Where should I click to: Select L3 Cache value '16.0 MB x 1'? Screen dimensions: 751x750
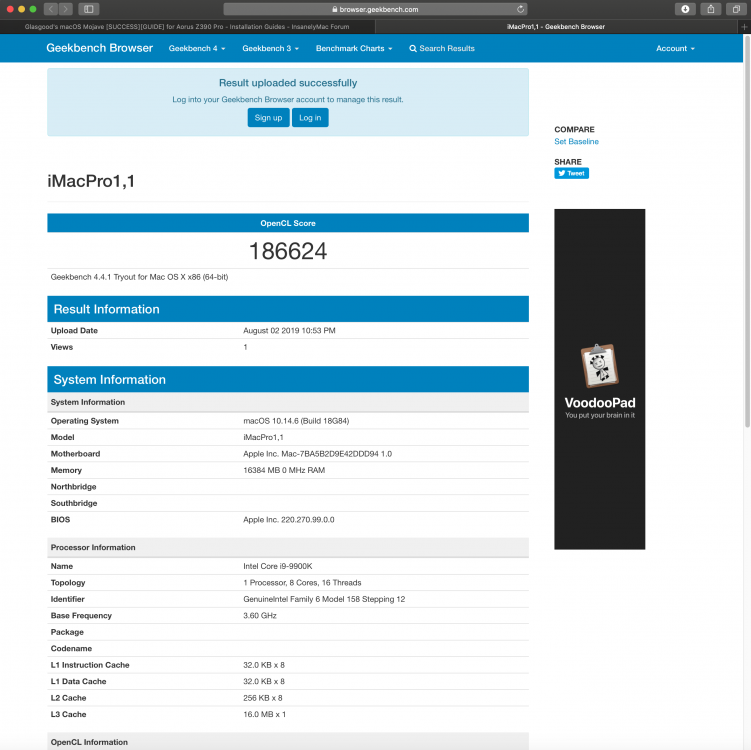264,714
